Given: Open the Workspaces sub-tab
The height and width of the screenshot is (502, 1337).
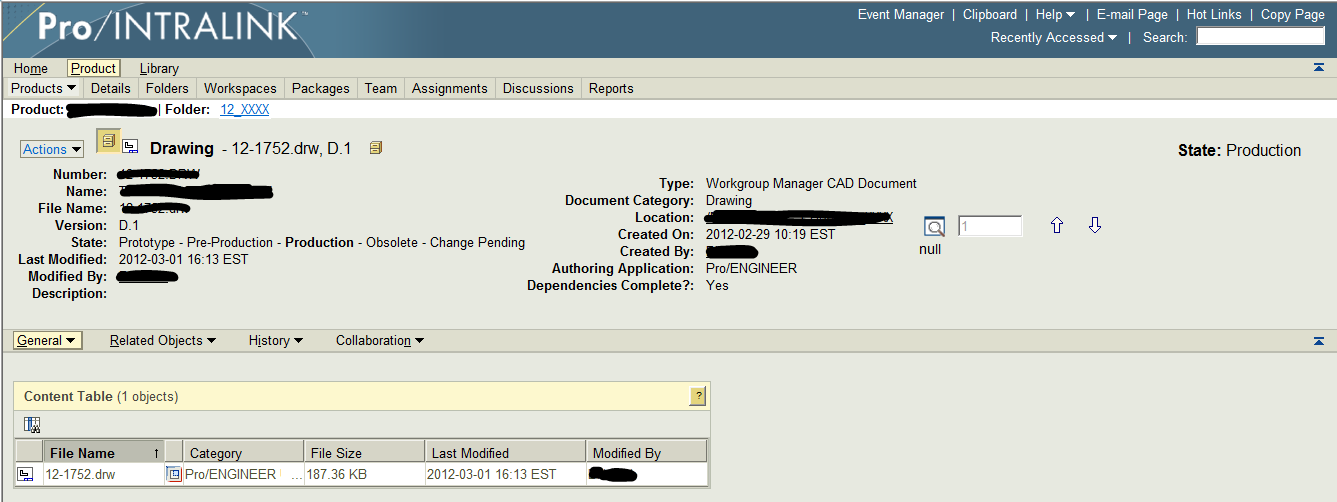Looking at the screenshot, I should [x=240, y=88].
